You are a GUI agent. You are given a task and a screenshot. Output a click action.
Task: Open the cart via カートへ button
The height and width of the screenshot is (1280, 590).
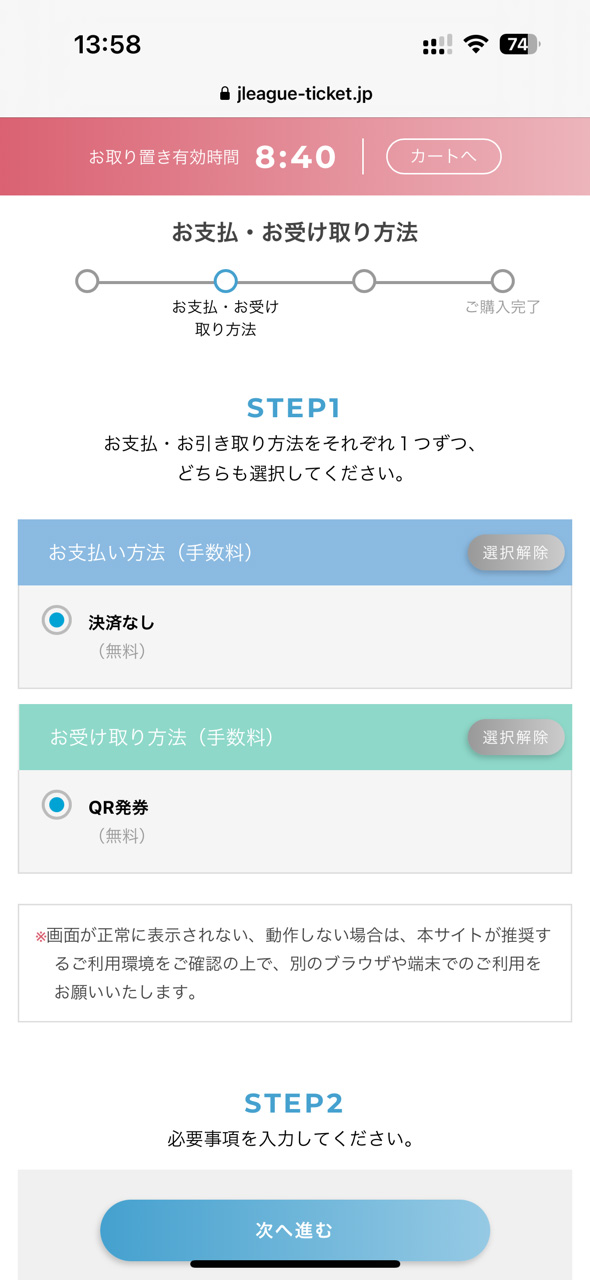pyautogui.click(x=443, y=156)
